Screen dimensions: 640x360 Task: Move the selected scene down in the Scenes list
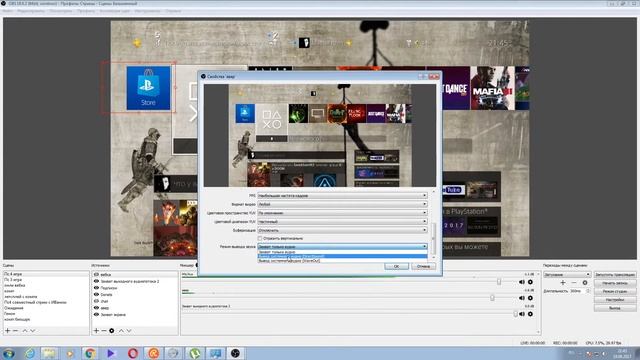click(33, 331)
